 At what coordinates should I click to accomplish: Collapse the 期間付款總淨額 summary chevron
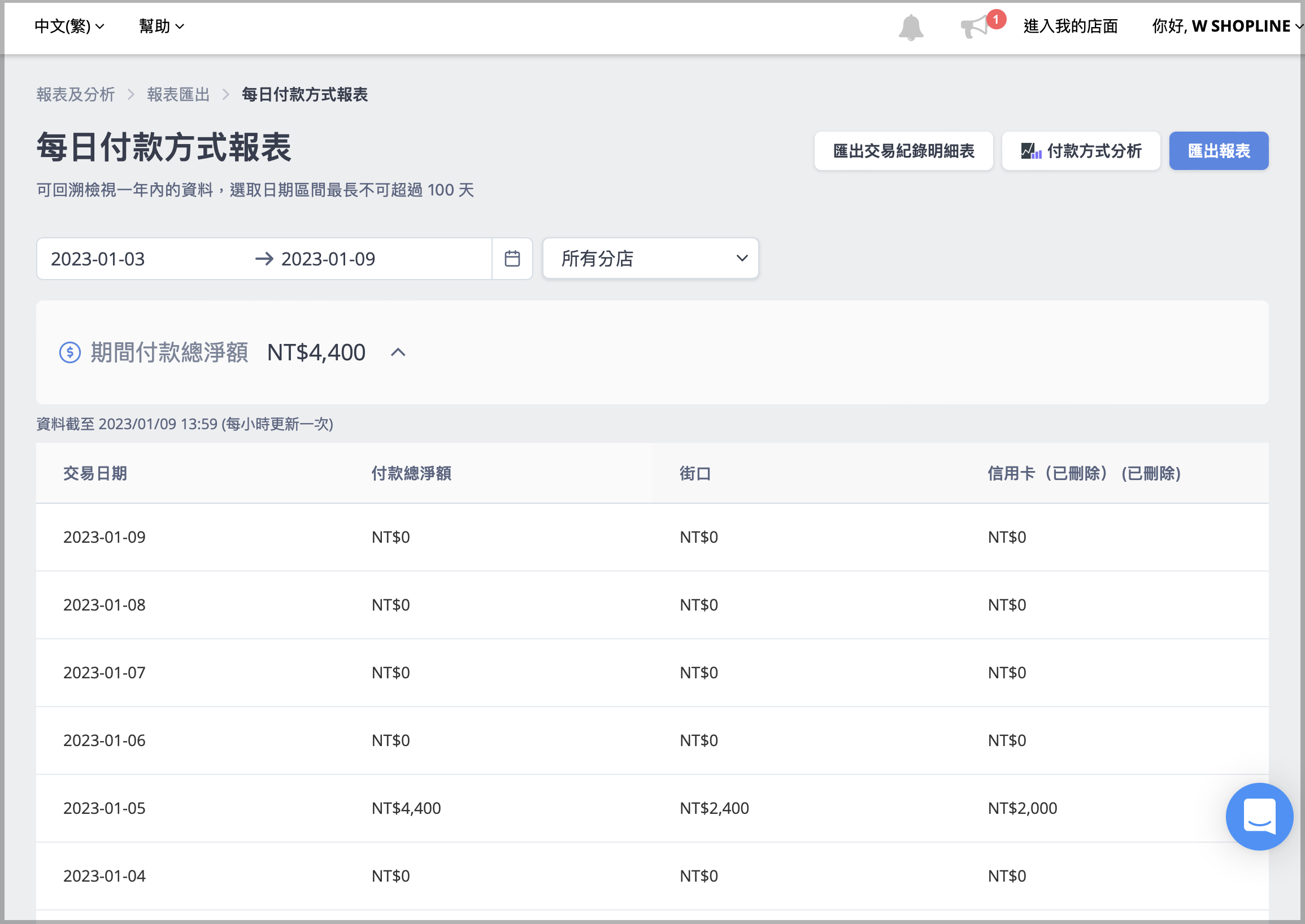[398, 352]
